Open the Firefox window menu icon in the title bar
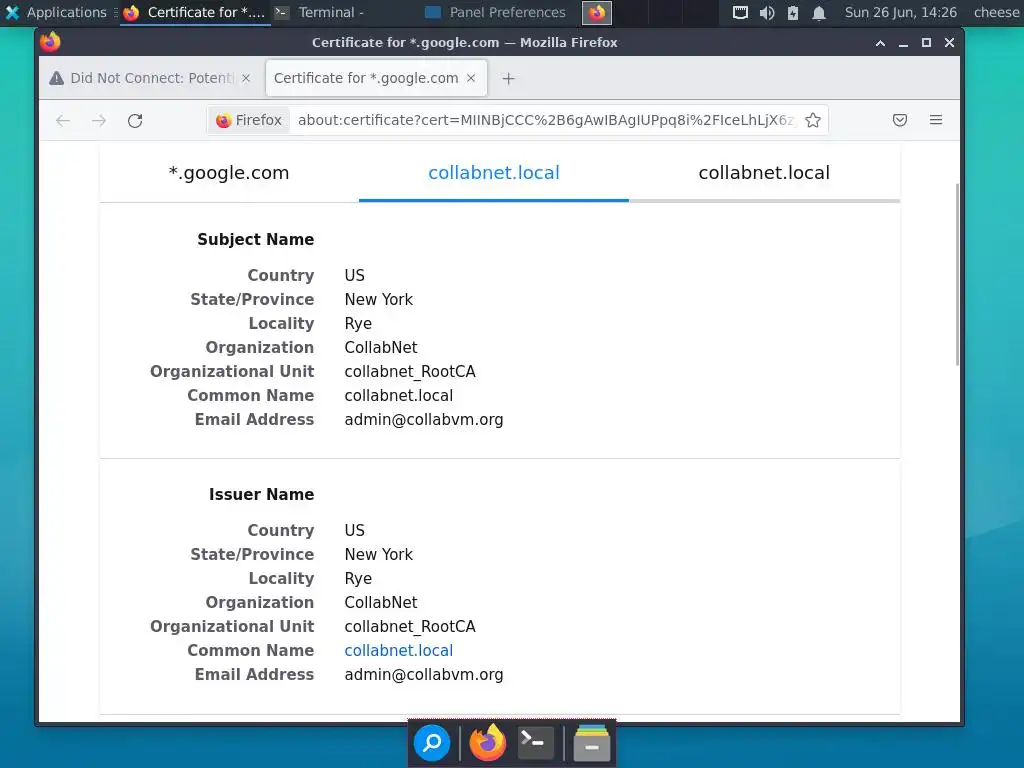 50,42
